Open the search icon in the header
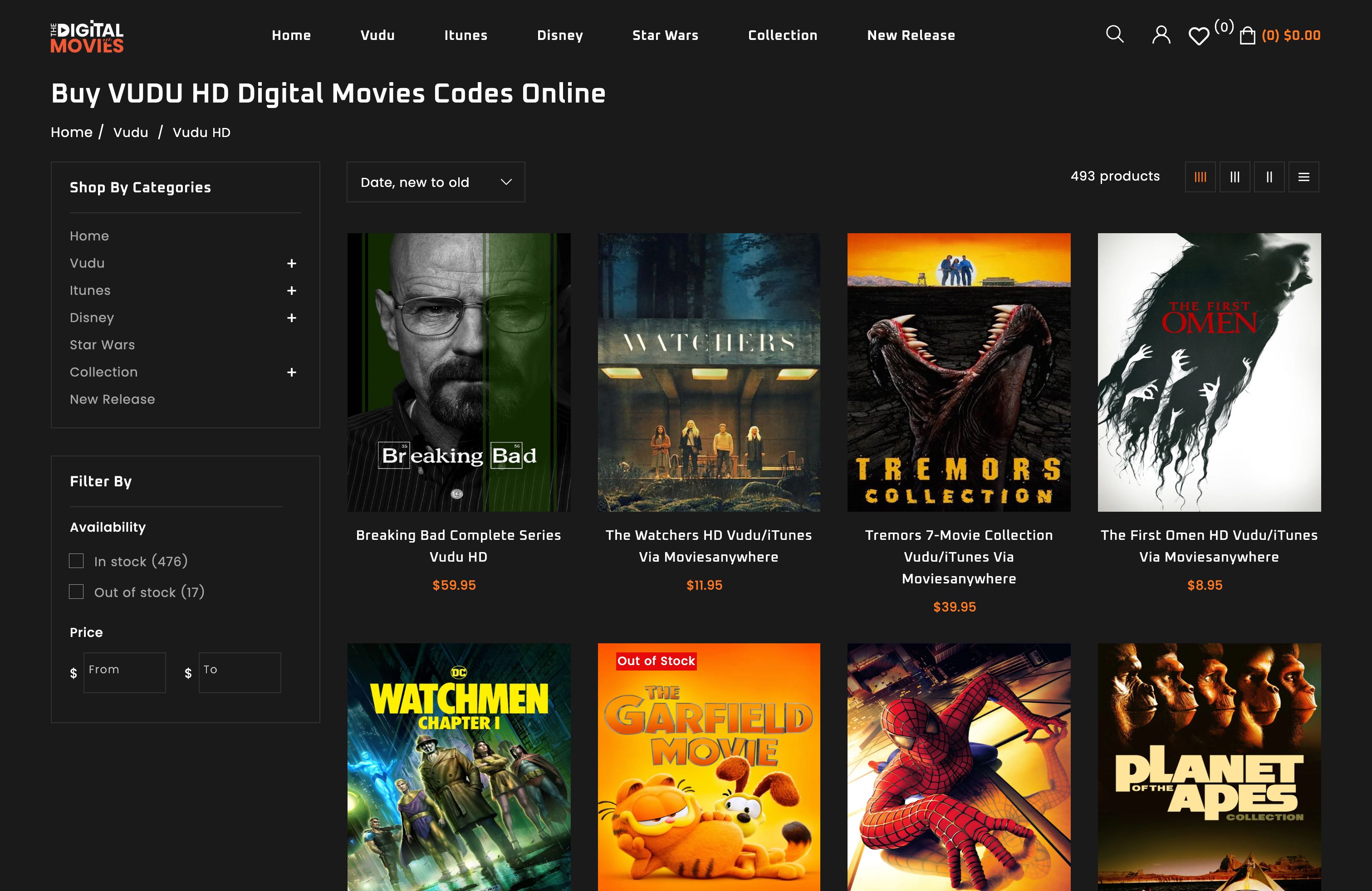 tap(1114, 35)
